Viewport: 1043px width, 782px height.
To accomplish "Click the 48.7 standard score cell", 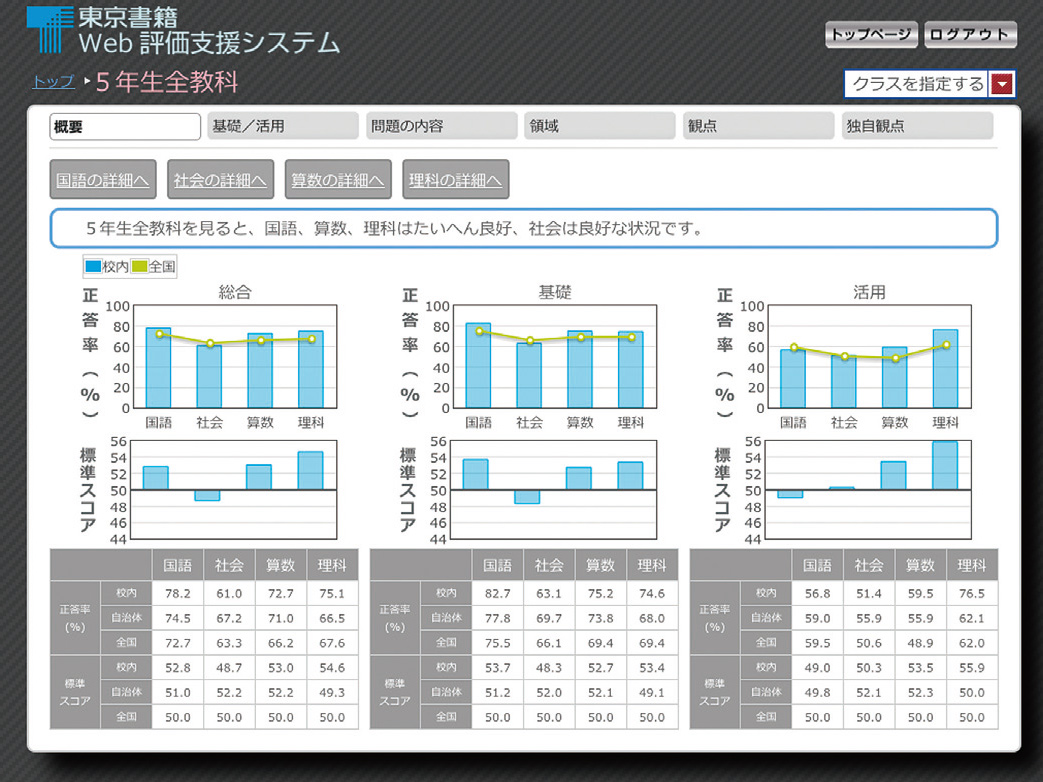I will 229,668.
